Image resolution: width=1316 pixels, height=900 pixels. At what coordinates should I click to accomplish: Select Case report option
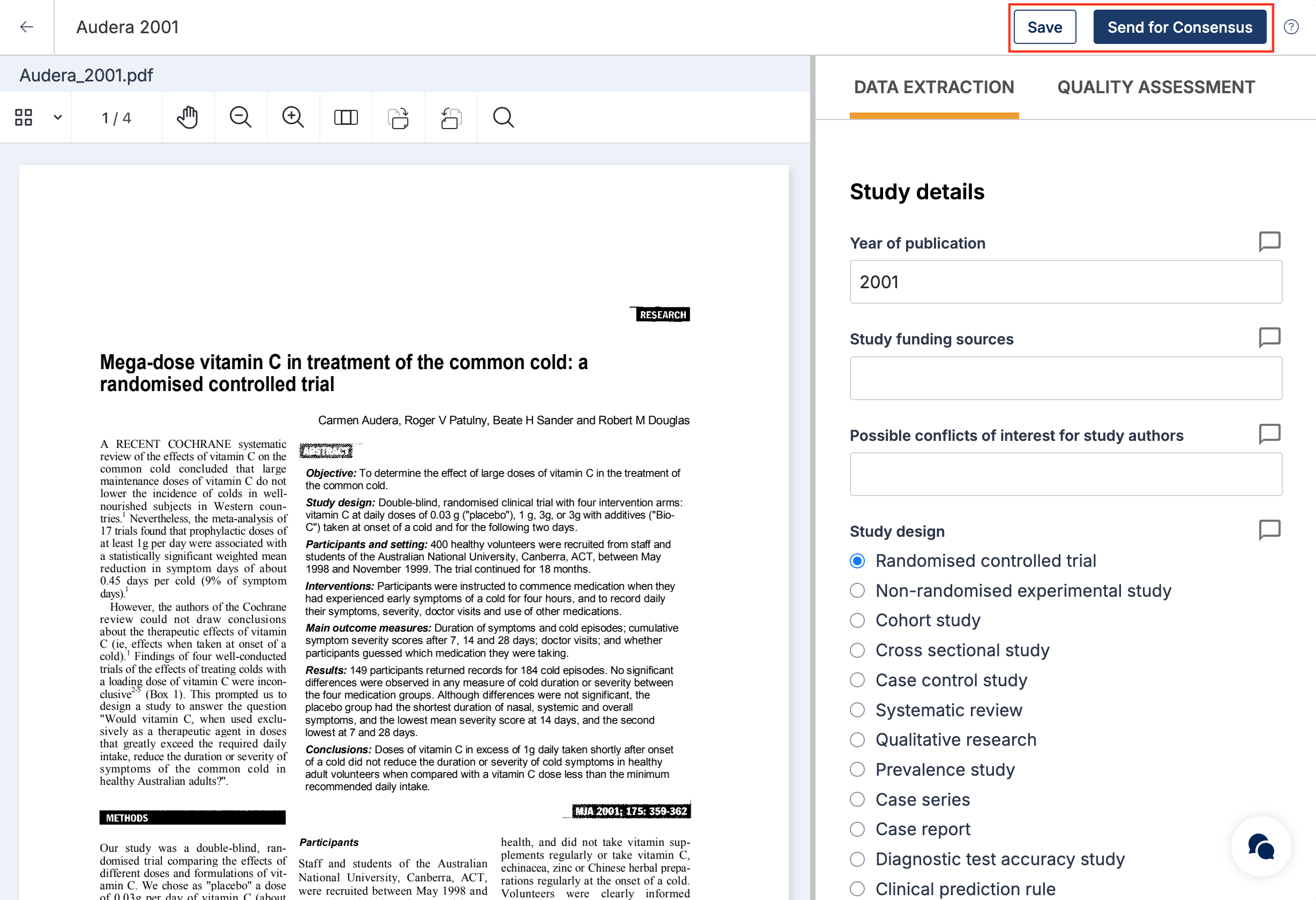click(x=857, y=829)
